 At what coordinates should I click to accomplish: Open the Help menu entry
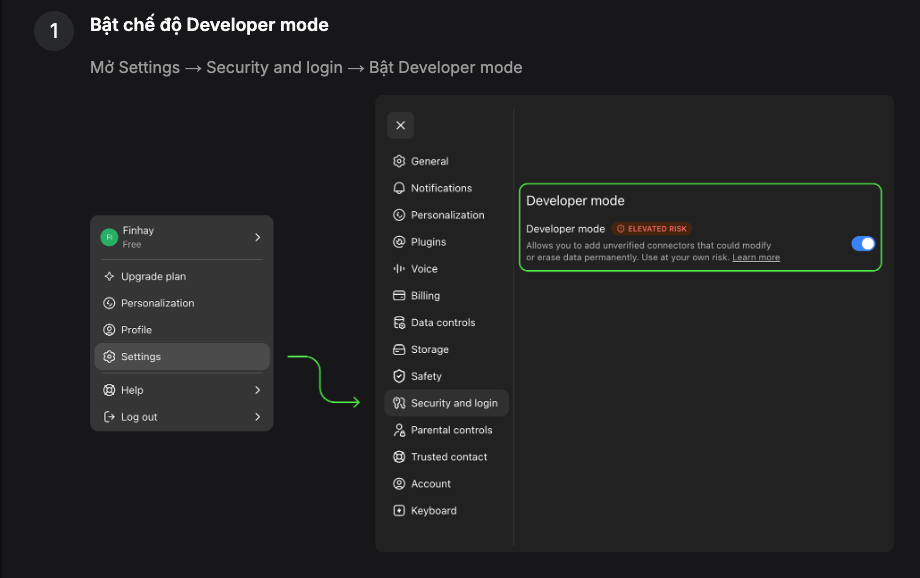pyautogui.click(x=182, y=390)
